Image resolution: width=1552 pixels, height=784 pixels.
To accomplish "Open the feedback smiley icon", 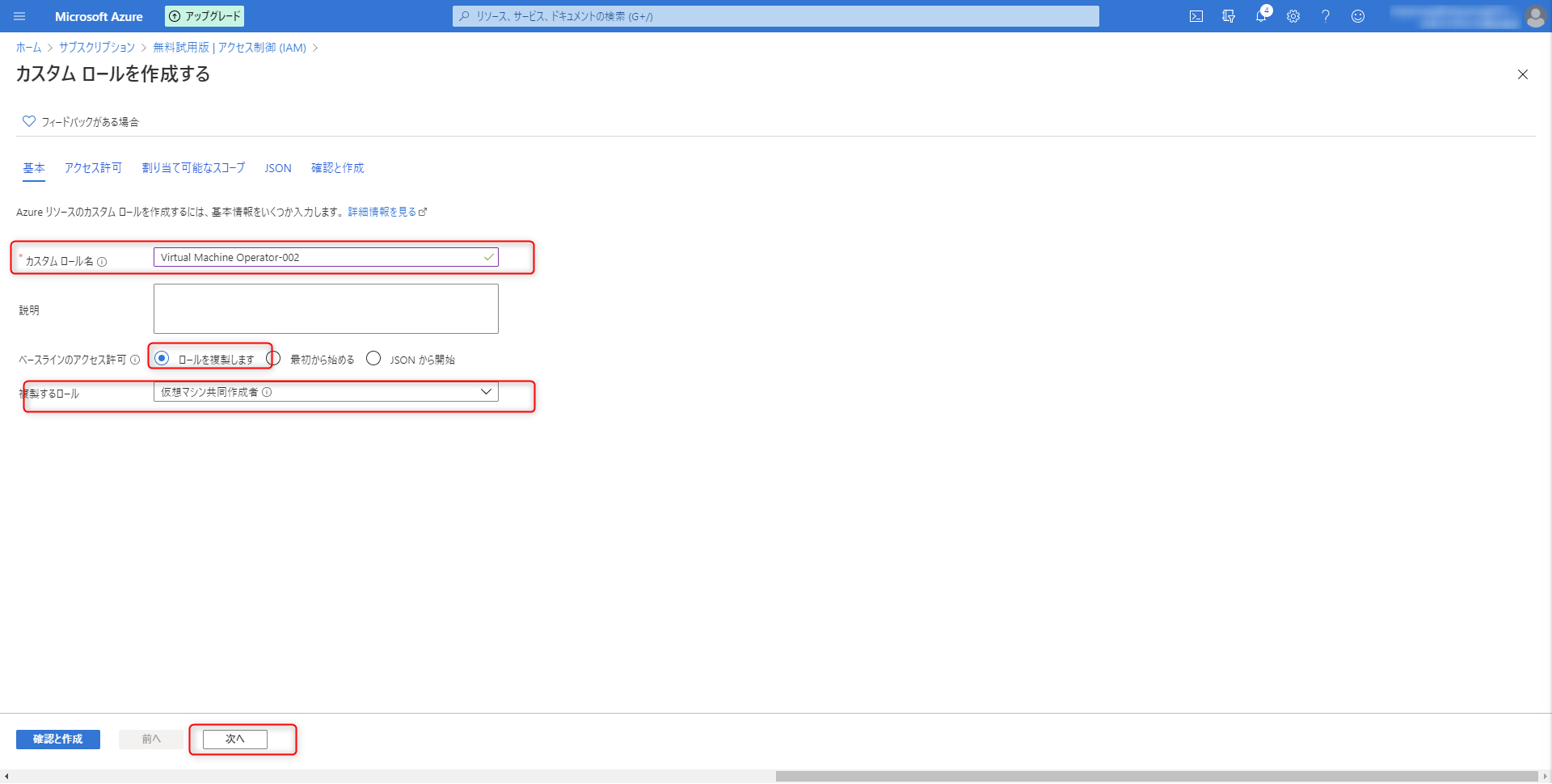I will 1358,16.
